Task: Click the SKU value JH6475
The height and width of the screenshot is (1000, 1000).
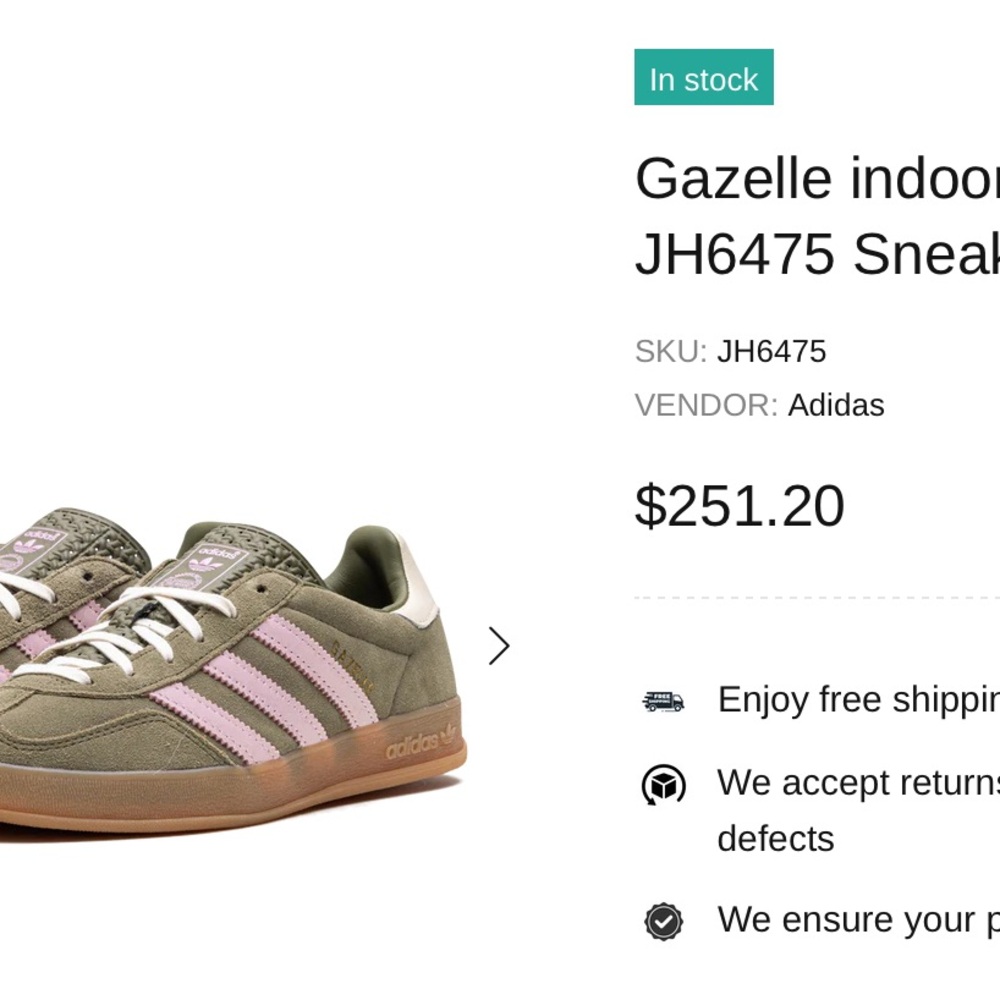Action: click(771, 352)
